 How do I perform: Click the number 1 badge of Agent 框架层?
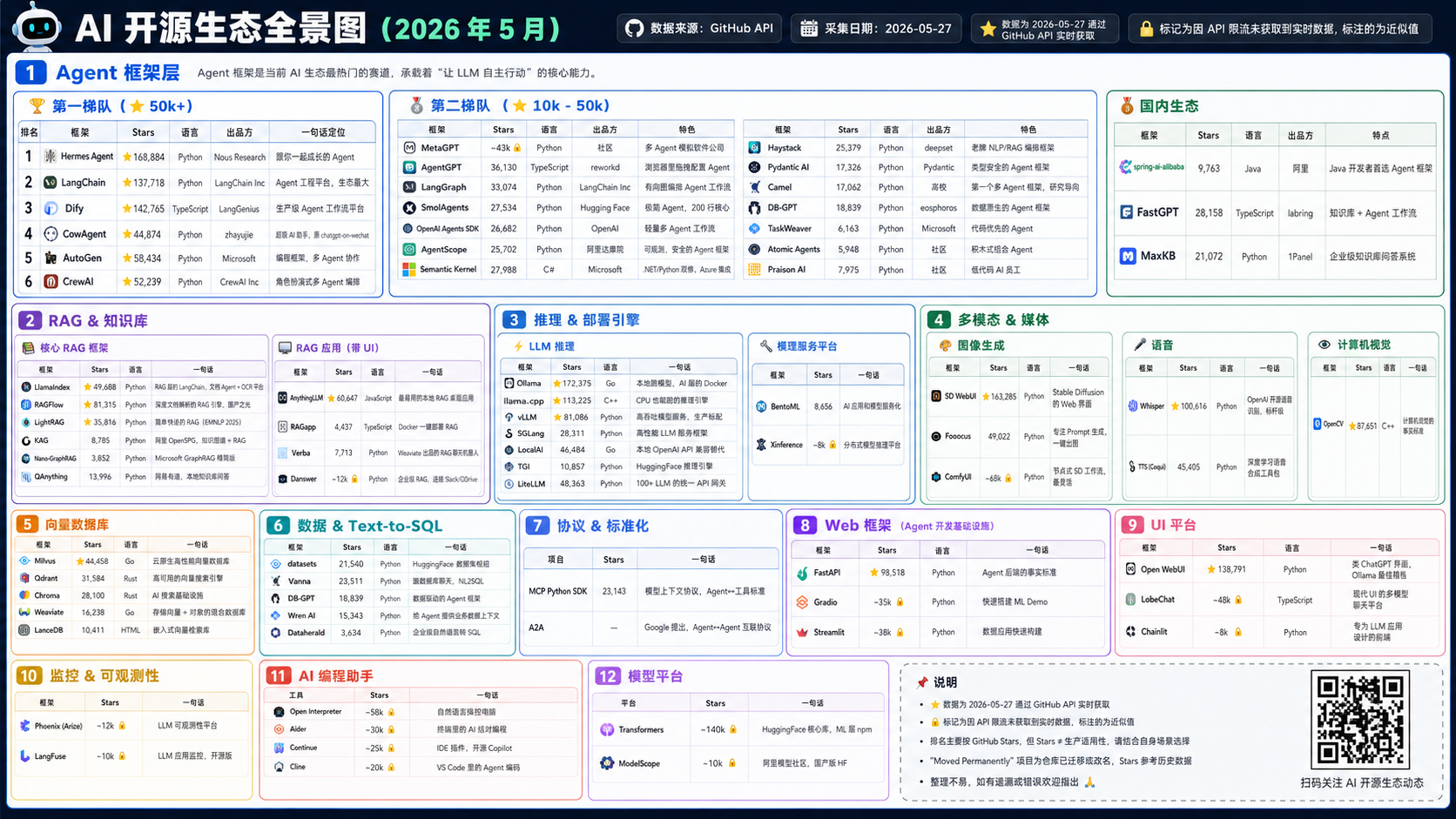pyautogui.click(x=31, y=72)
